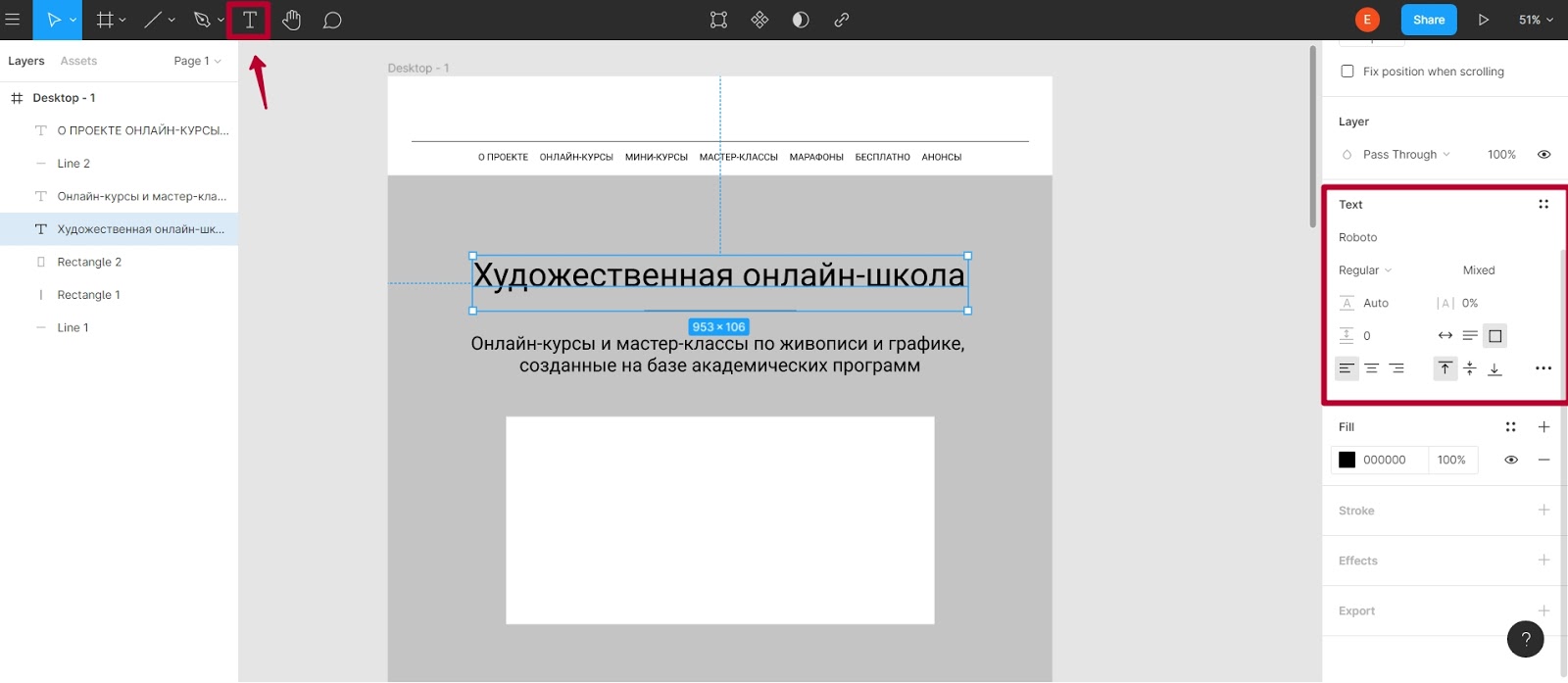Click the Mixed font size field
This screenshot has width=1568, height=683.
pos(1479,270)
